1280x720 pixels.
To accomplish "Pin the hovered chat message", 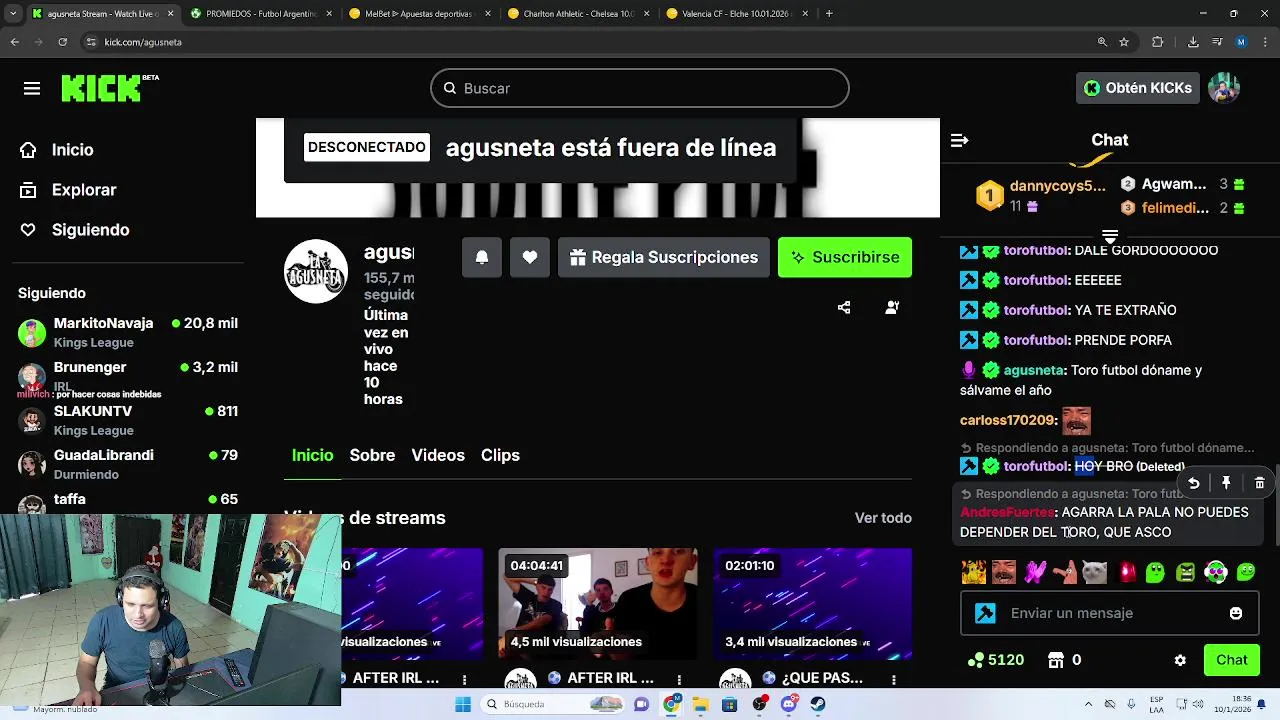I will point(1226,483).
